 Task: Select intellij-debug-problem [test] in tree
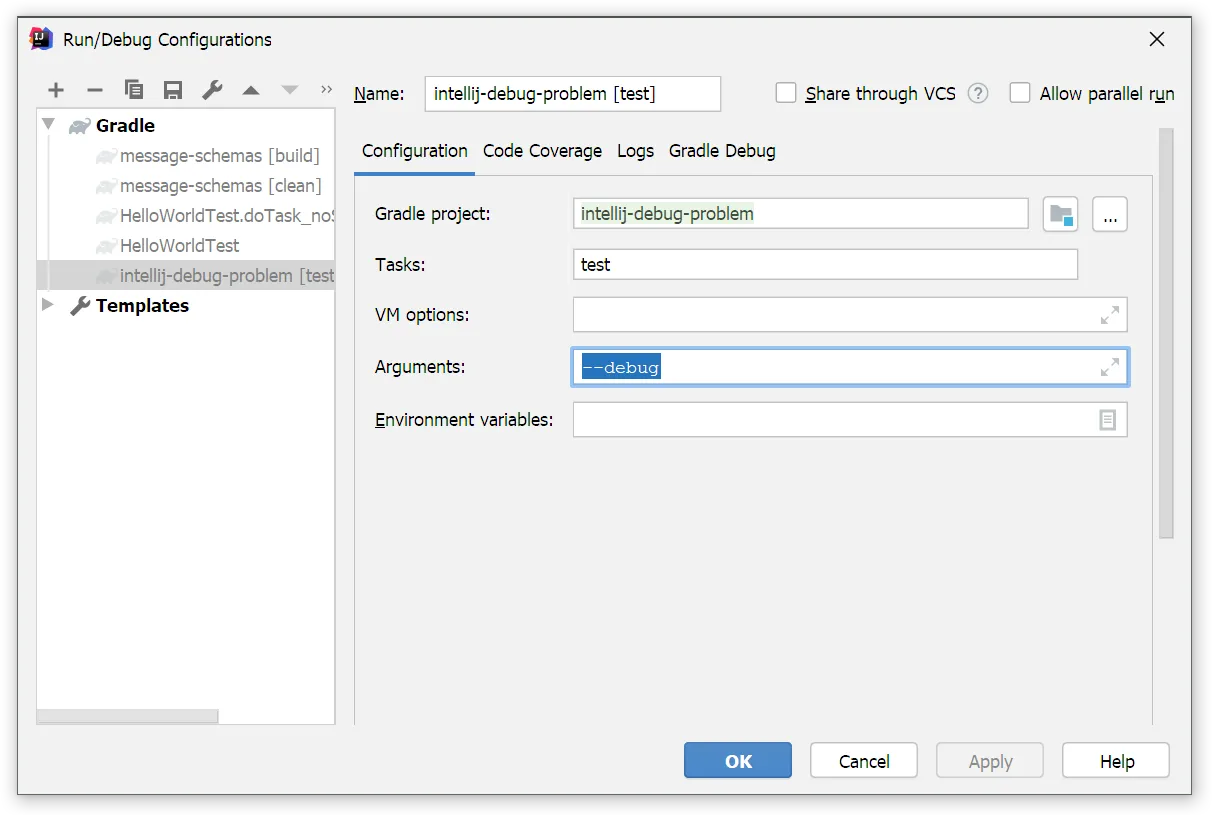tap(186, 275)
